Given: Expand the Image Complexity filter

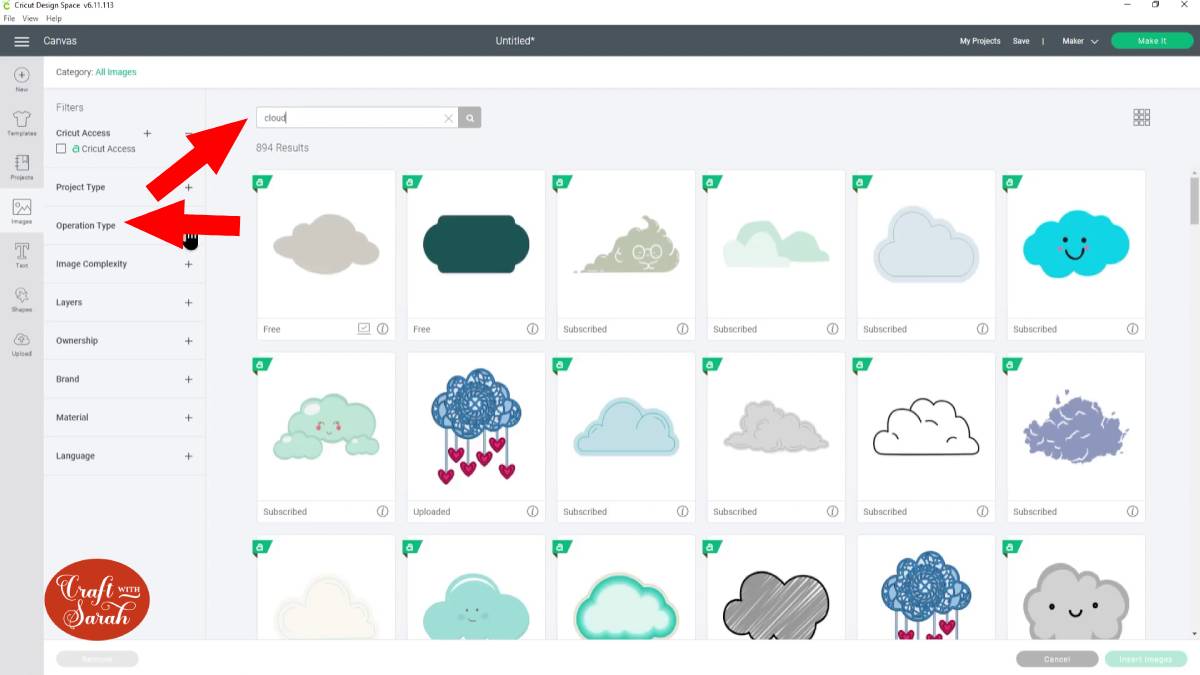Looking at the screenshot, I should (x=124, y=264).
